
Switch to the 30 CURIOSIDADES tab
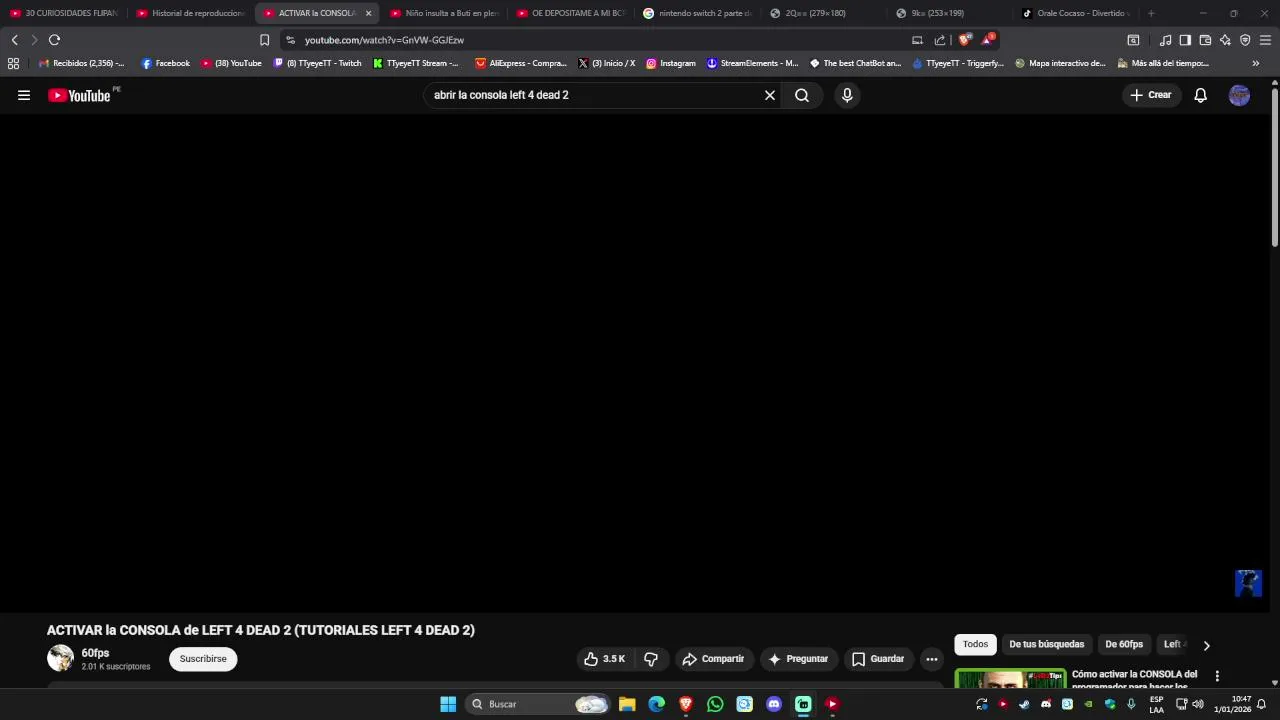pos(64,13)
